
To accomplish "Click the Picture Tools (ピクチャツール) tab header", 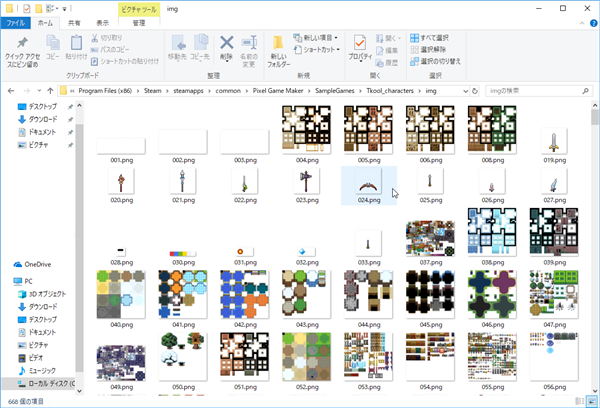I will [139, 9].
